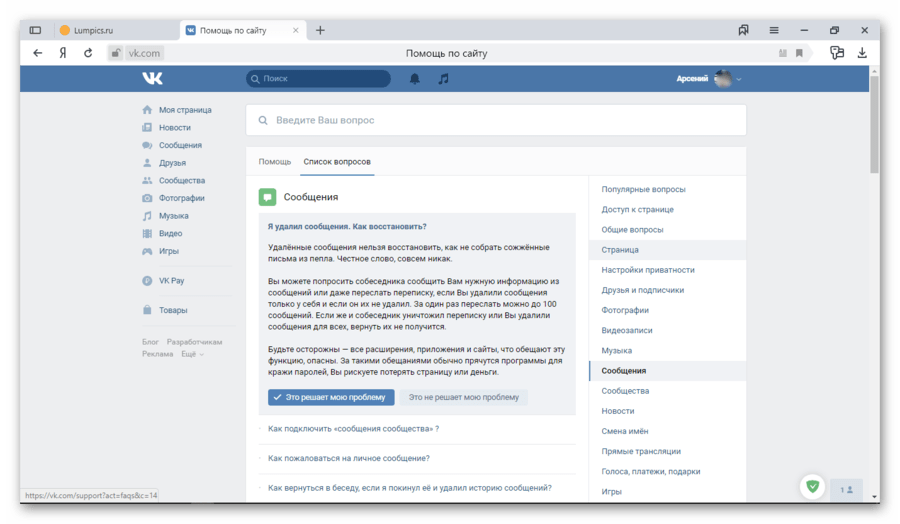Expand question about «сообщения сообщества»
Screen dimensions: 900x524
coord(353,429)
